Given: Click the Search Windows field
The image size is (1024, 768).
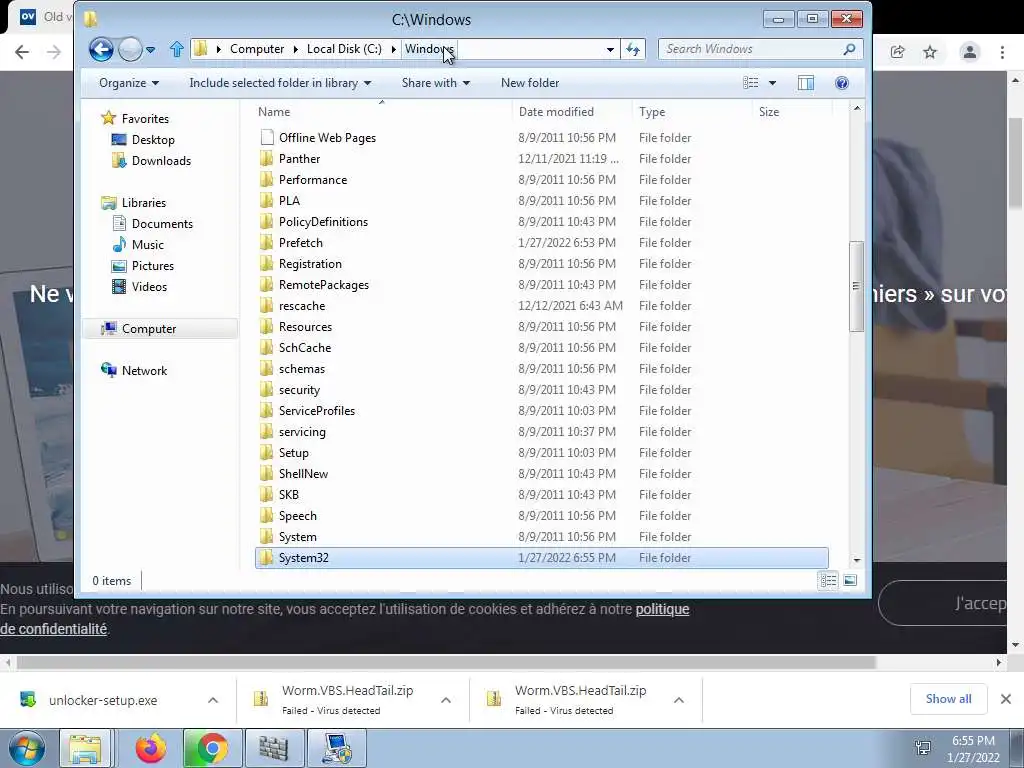Looking at the screenshot, I should pos(750,49).
